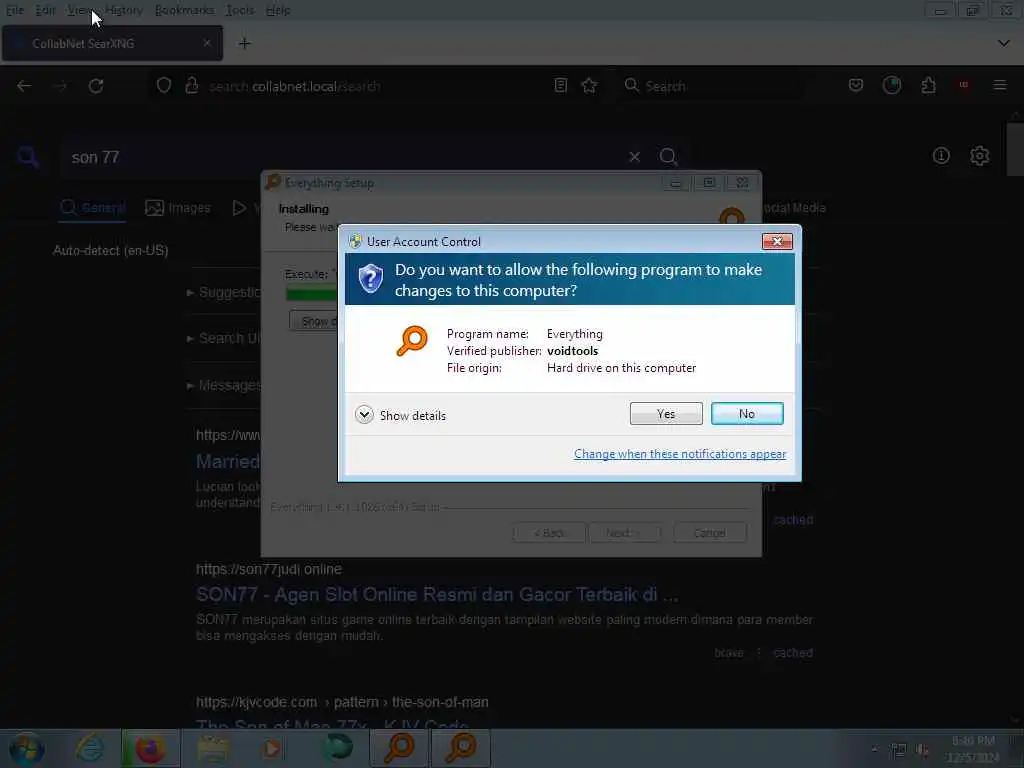Screen dimensions: 1024x768
Task: Click the site lock icon in address bar
Action: click(x=191, y=86)
